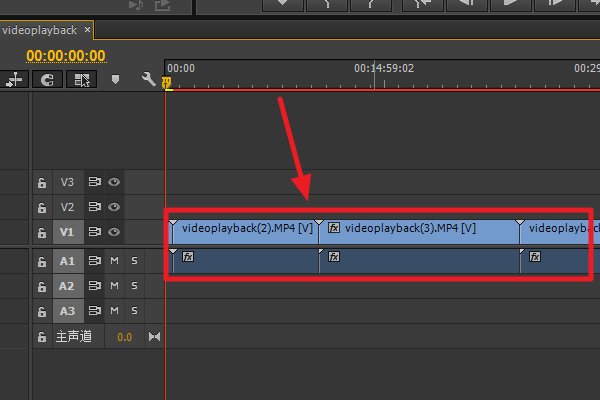Click the master track volume value 0.0
Image resolution: width=600 pixels, height=400 pixels.
pyautogui.click(x=124, y=337)
